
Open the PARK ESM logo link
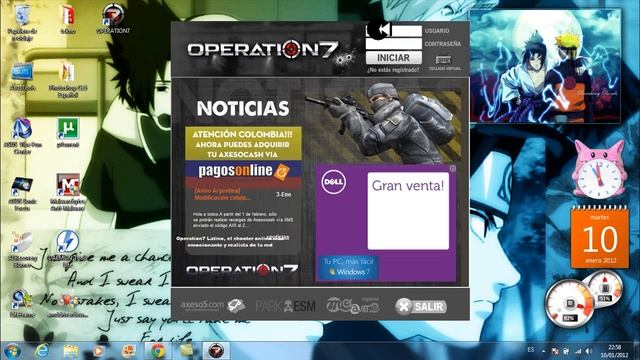pos(285,306)
